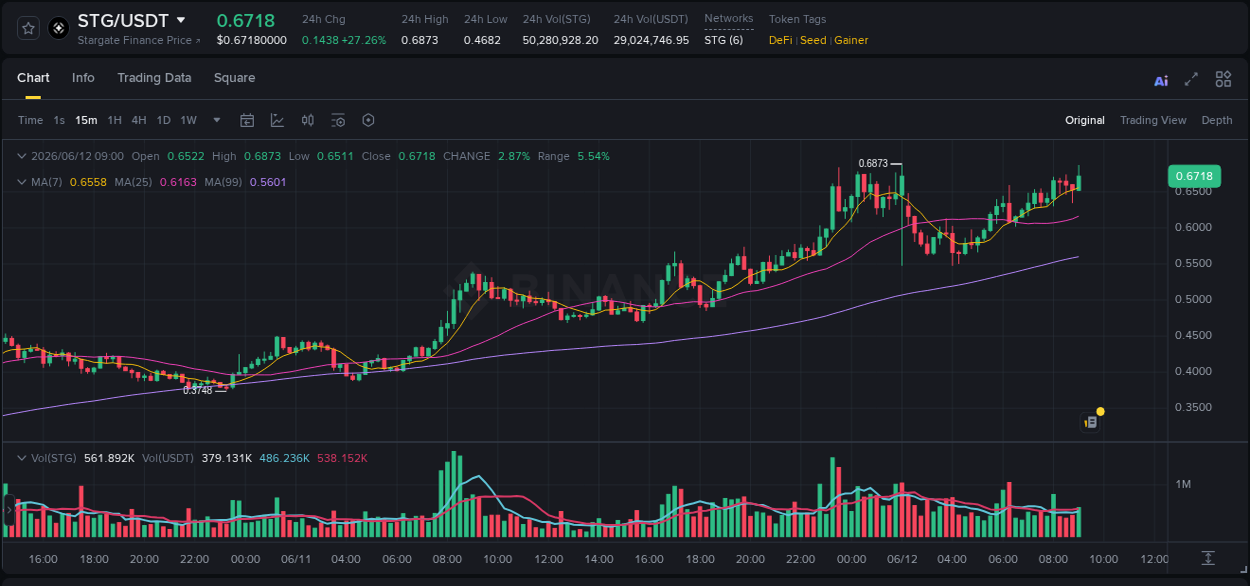Expand chart to fullscreen
The height and width of the screenshot is (586, 1250).
pos(1191,79)
